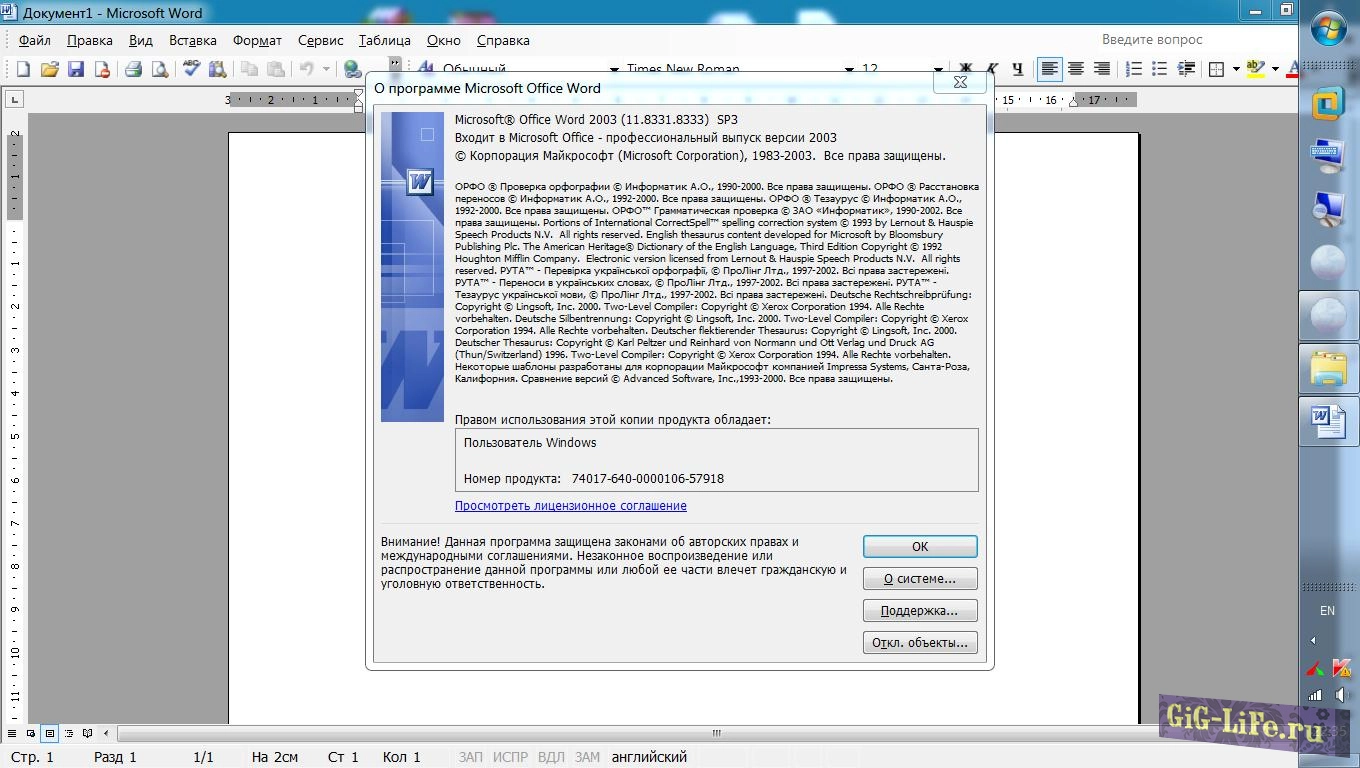1360x768 pixels.
Task: Open a file with the folder icon
Action: (49, 69)
